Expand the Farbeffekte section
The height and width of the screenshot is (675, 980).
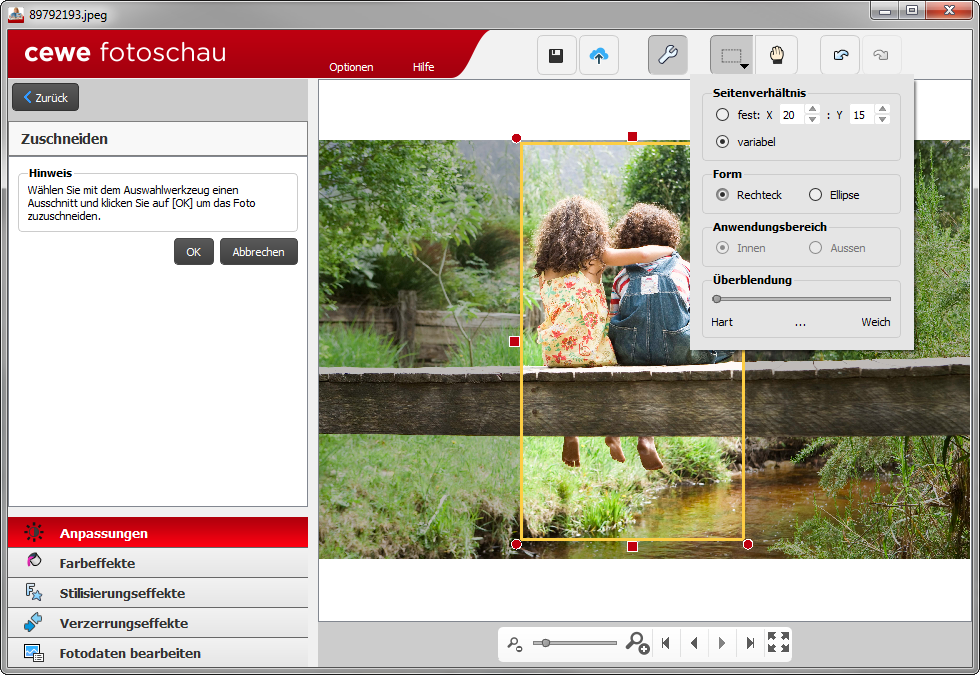tap(97, 563)
